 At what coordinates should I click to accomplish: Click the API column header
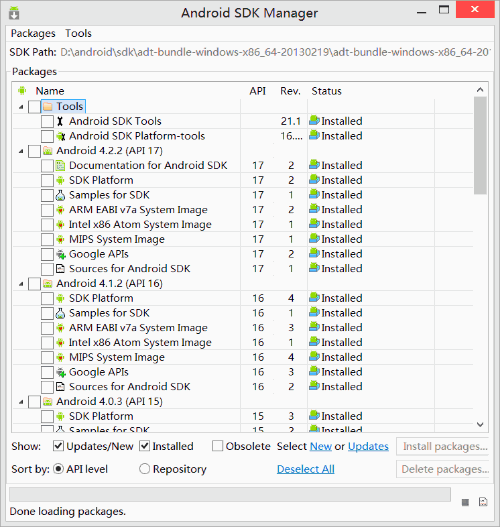coord(258,91)
